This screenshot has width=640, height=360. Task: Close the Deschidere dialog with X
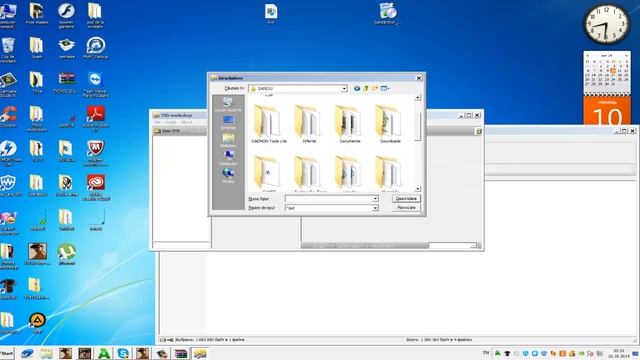[x=419, y=78]
